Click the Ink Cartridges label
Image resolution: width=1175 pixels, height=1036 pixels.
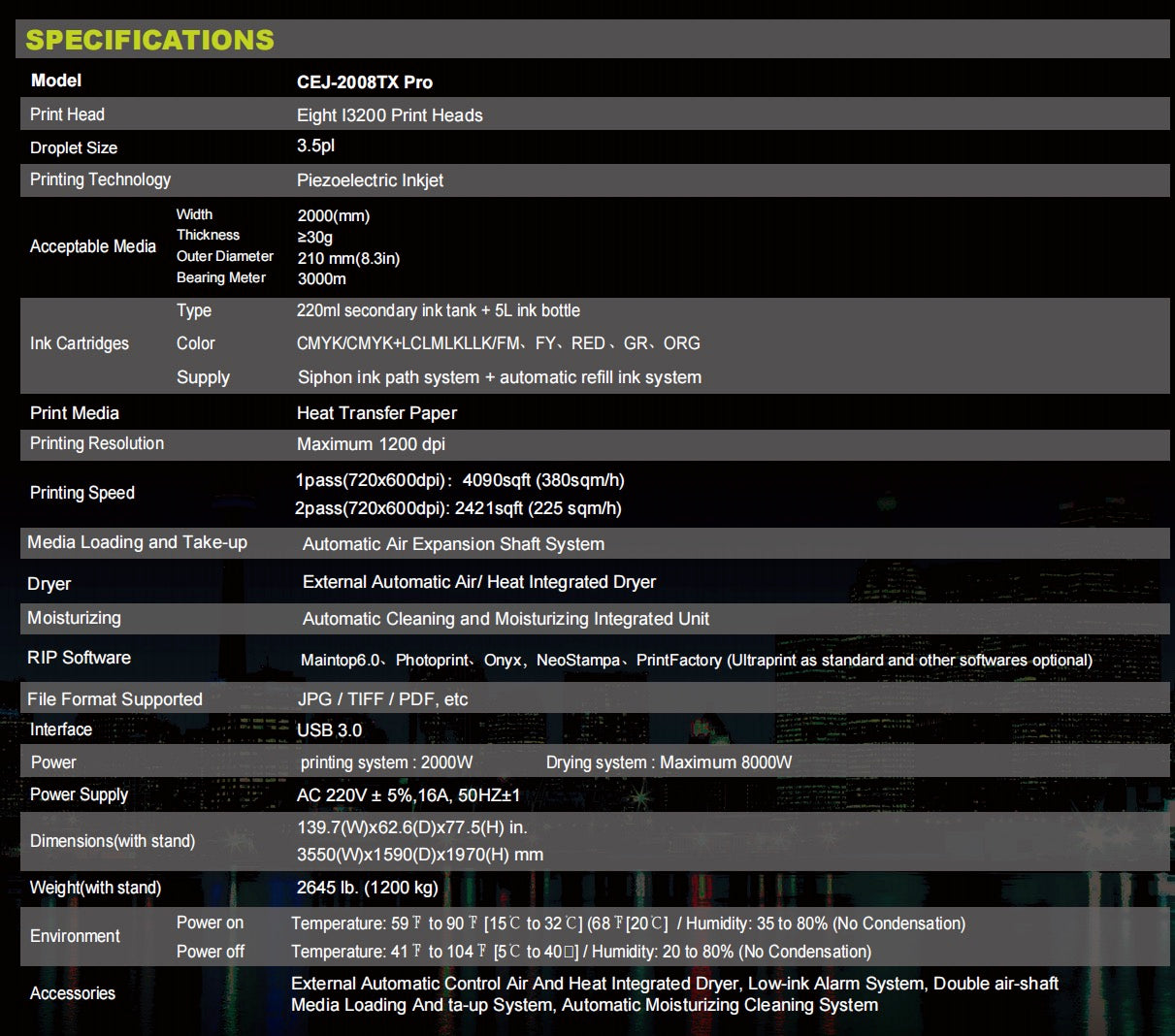[79, 343]
